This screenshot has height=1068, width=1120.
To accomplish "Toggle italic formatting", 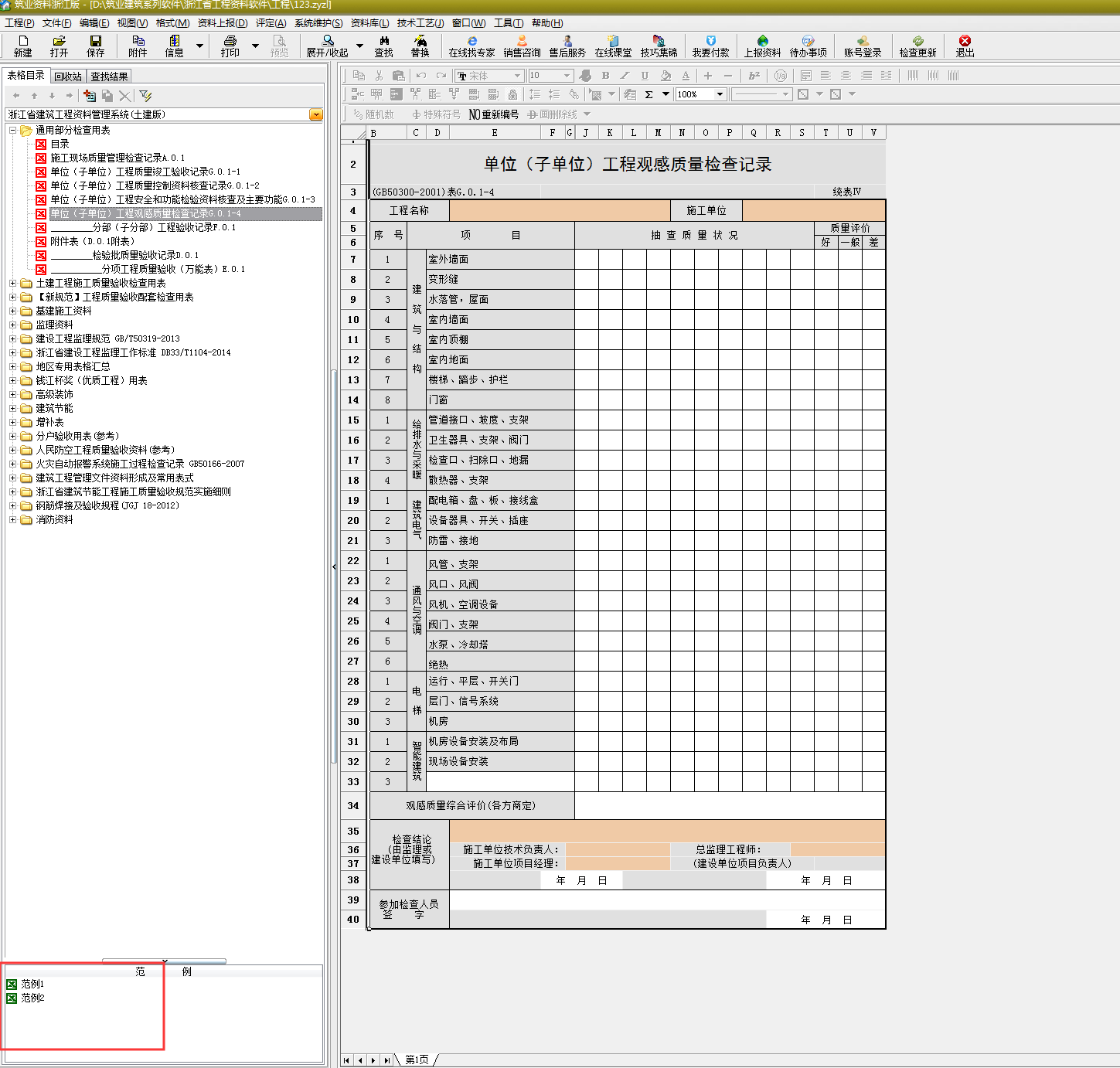I will point(625,76).
